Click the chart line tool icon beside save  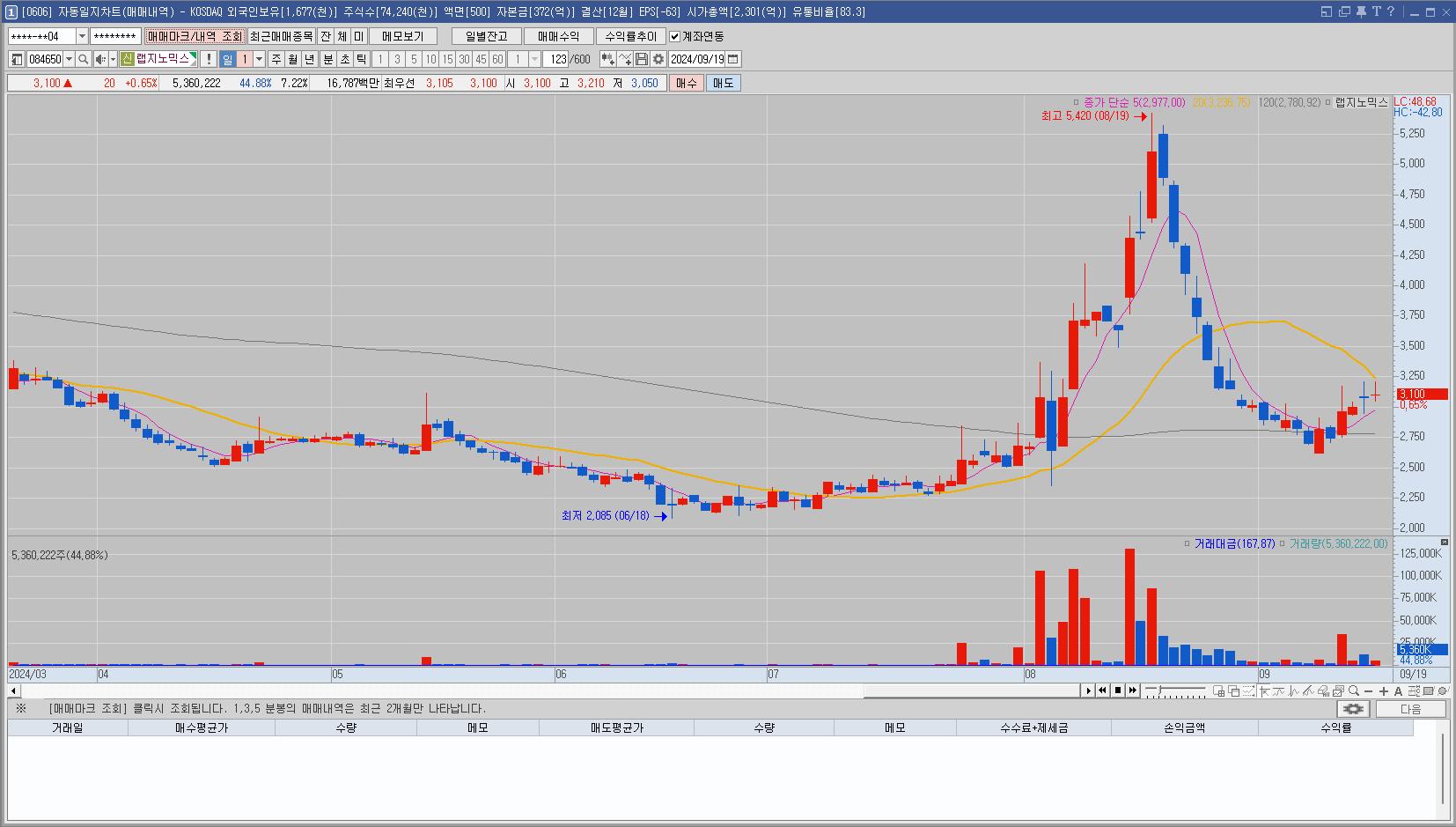(625, 59)
